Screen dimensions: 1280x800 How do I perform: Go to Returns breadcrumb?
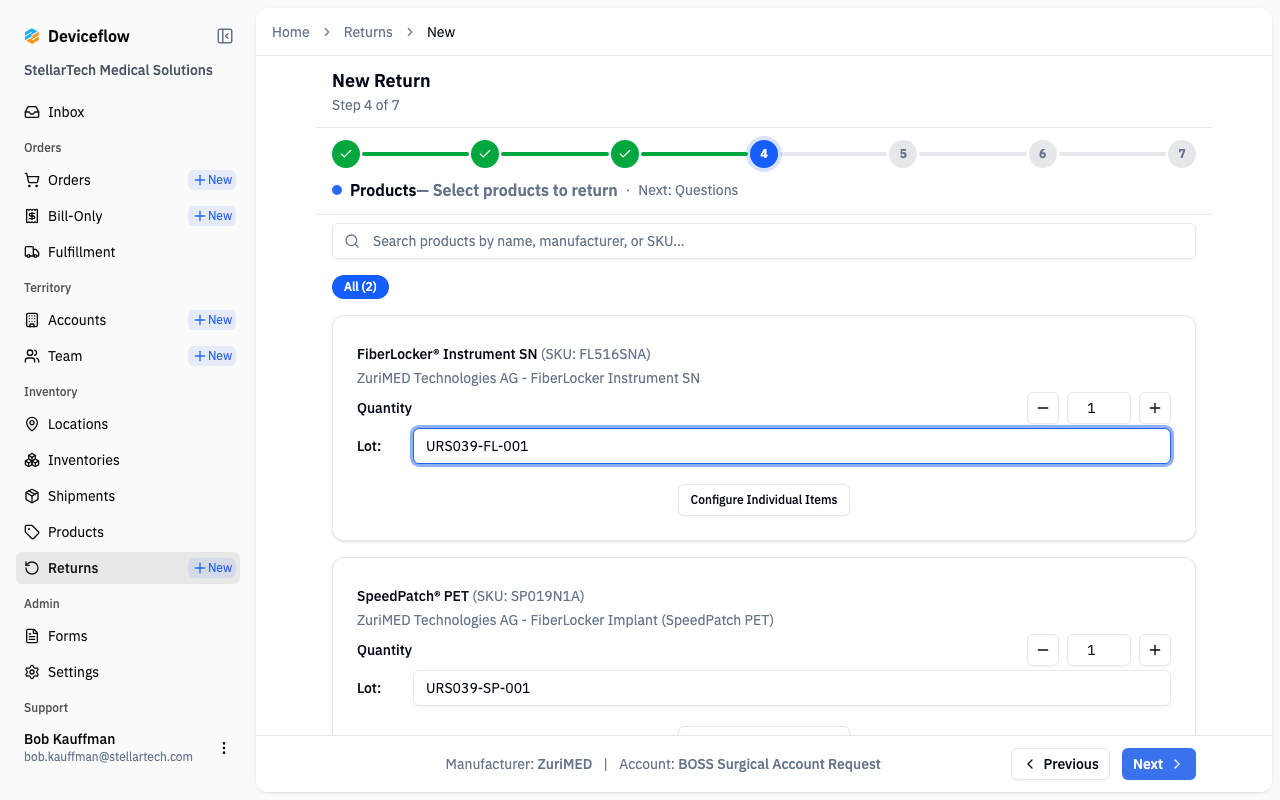[x=368, y=32]
